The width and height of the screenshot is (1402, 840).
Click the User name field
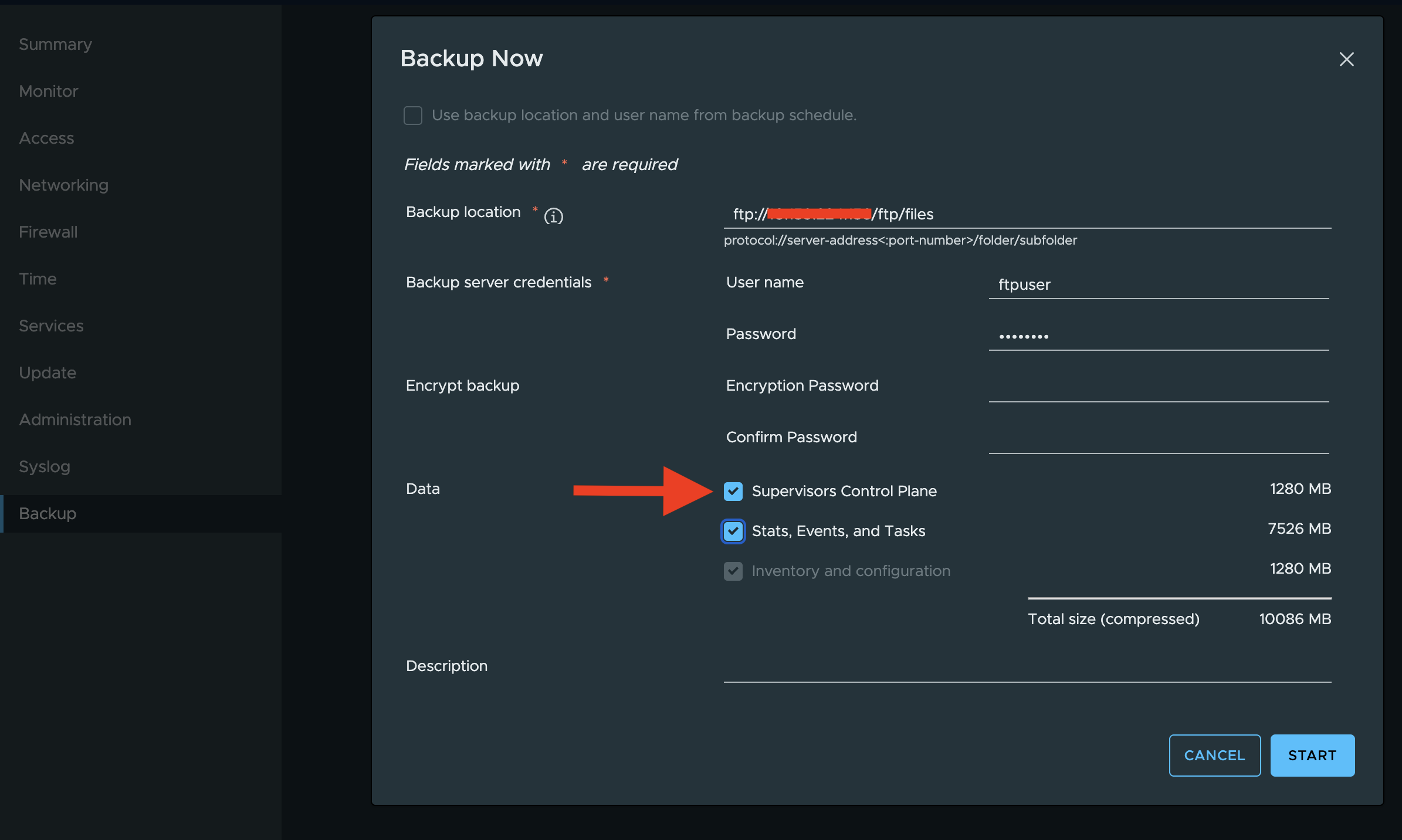1159,284
